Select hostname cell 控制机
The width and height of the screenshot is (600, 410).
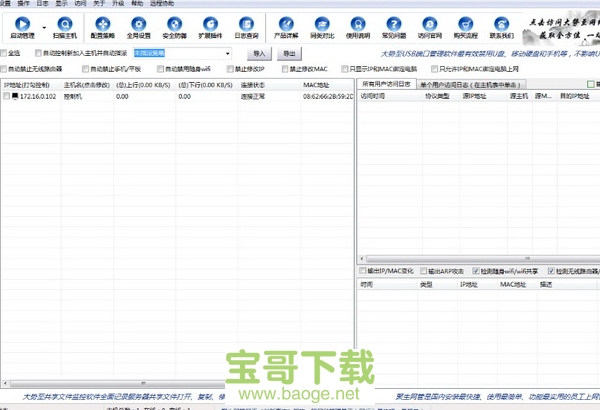tap(73, 96)
